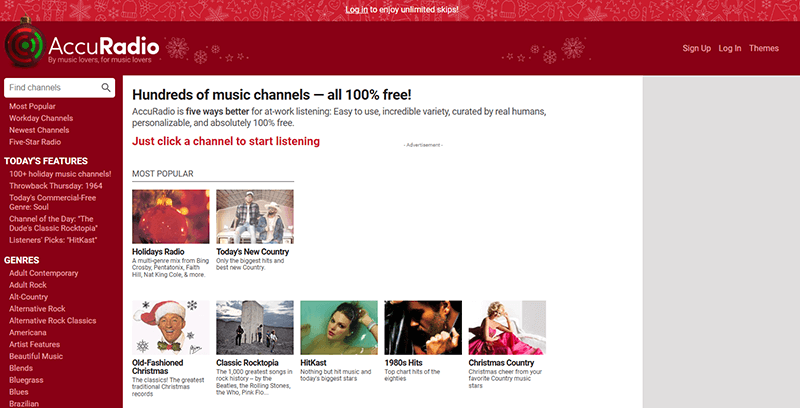
Task: Select Beautiful Music genre
Action: 36,356
